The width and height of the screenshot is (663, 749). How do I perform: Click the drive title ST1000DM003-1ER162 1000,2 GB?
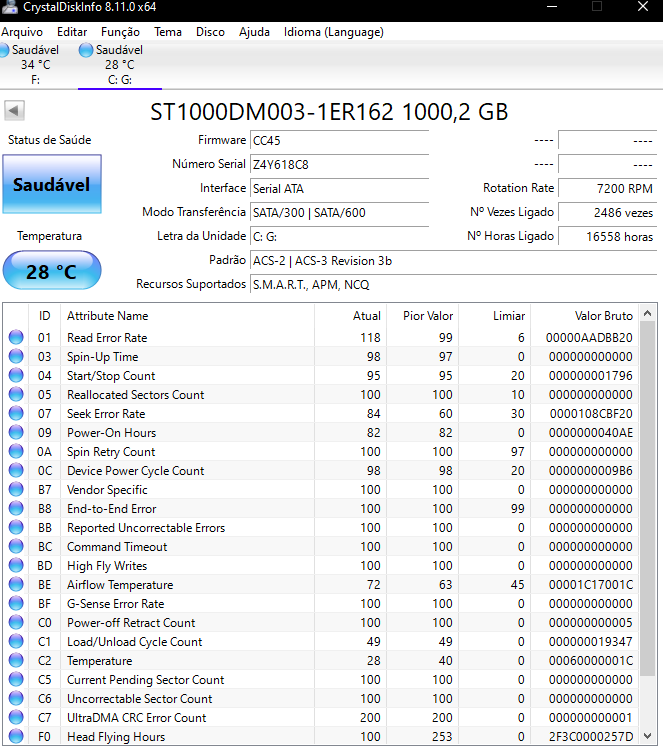pyautogui.click(x=329, y=112)
